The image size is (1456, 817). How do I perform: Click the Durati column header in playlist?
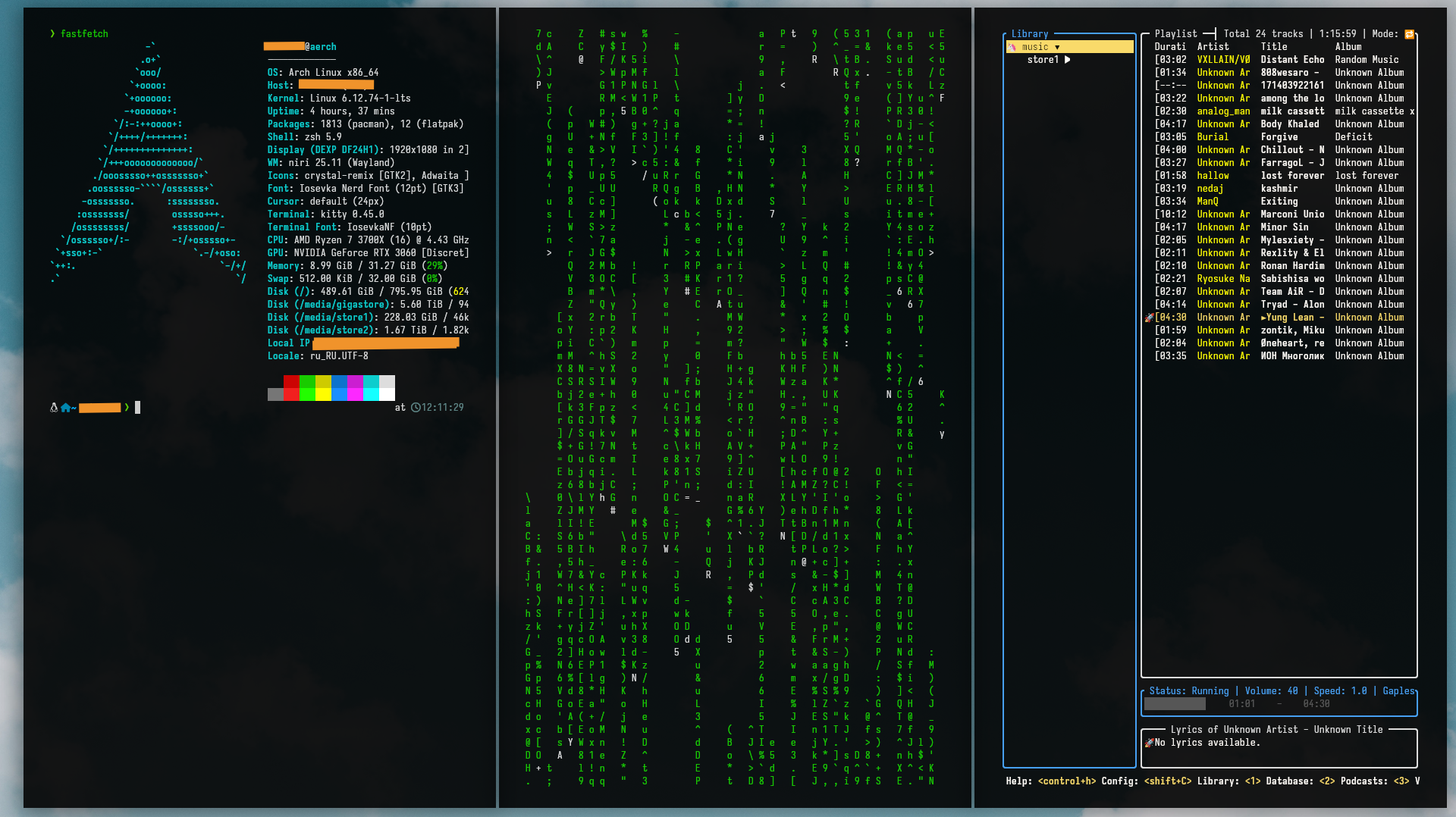pyautogui.click(x=1170, y=47)
